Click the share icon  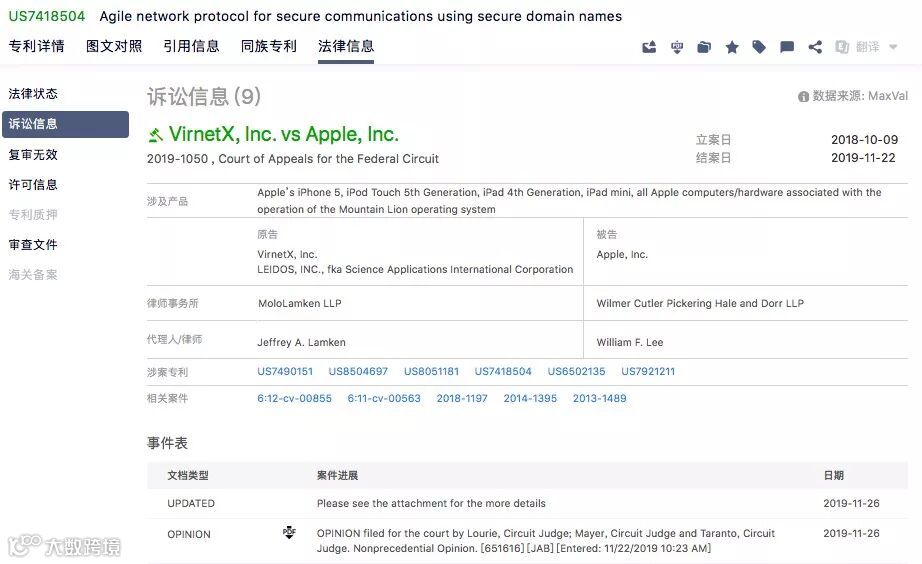[x=815, y=47]
